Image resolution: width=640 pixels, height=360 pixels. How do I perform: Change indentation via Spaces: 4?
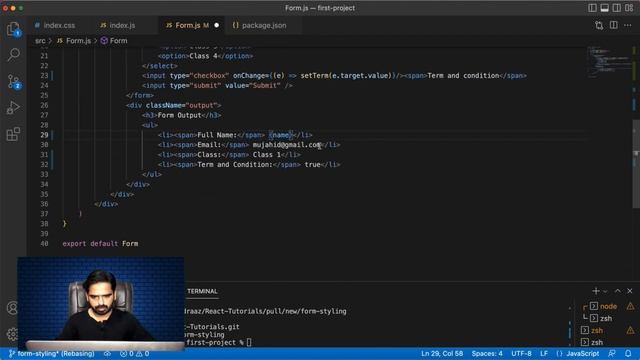point(487,353)
